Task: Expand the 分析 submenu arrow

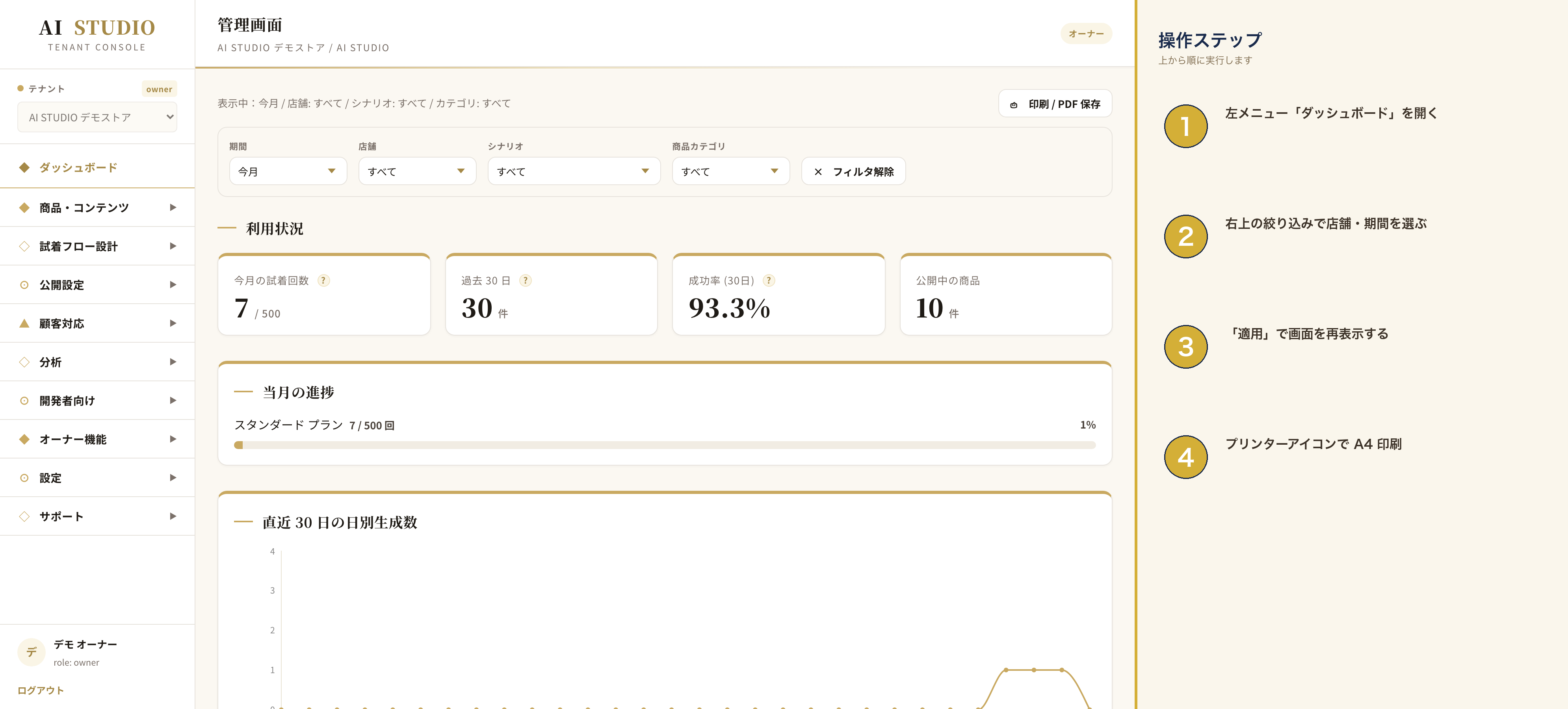Action: tap(173, 362)
